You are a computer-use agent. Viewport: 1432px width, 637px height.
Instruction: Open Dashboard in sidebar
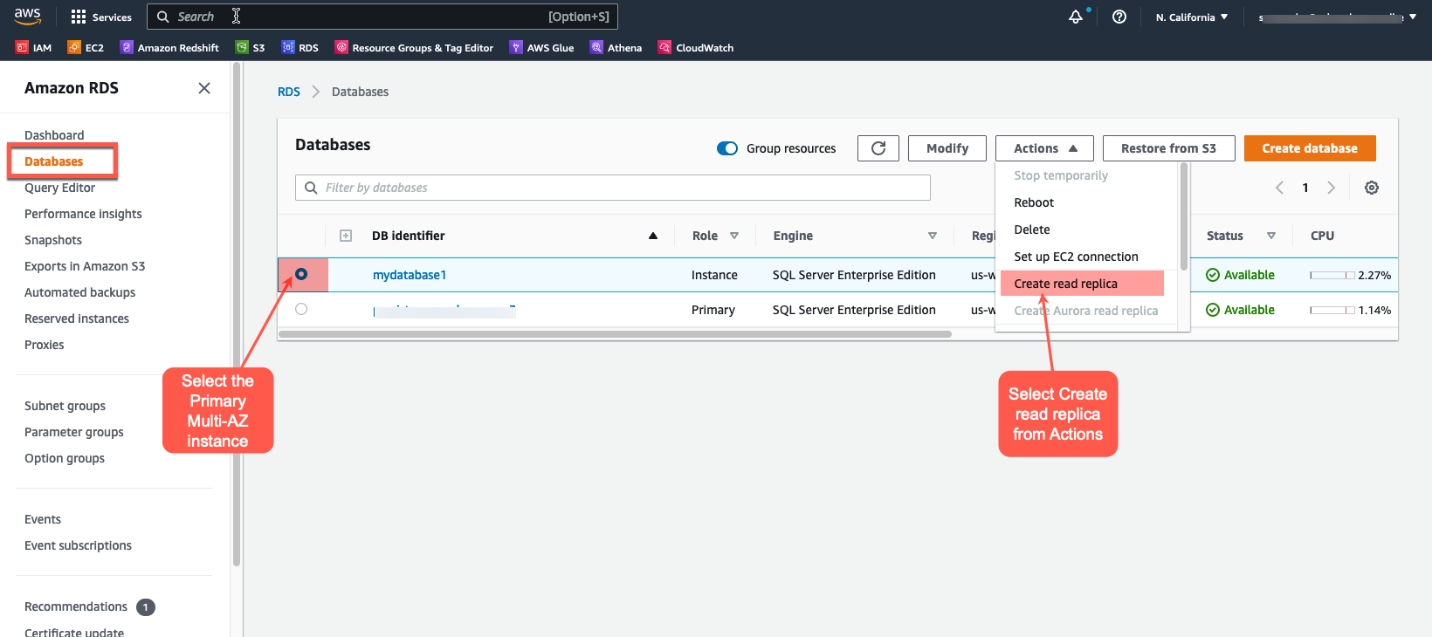tap(54, 135)
